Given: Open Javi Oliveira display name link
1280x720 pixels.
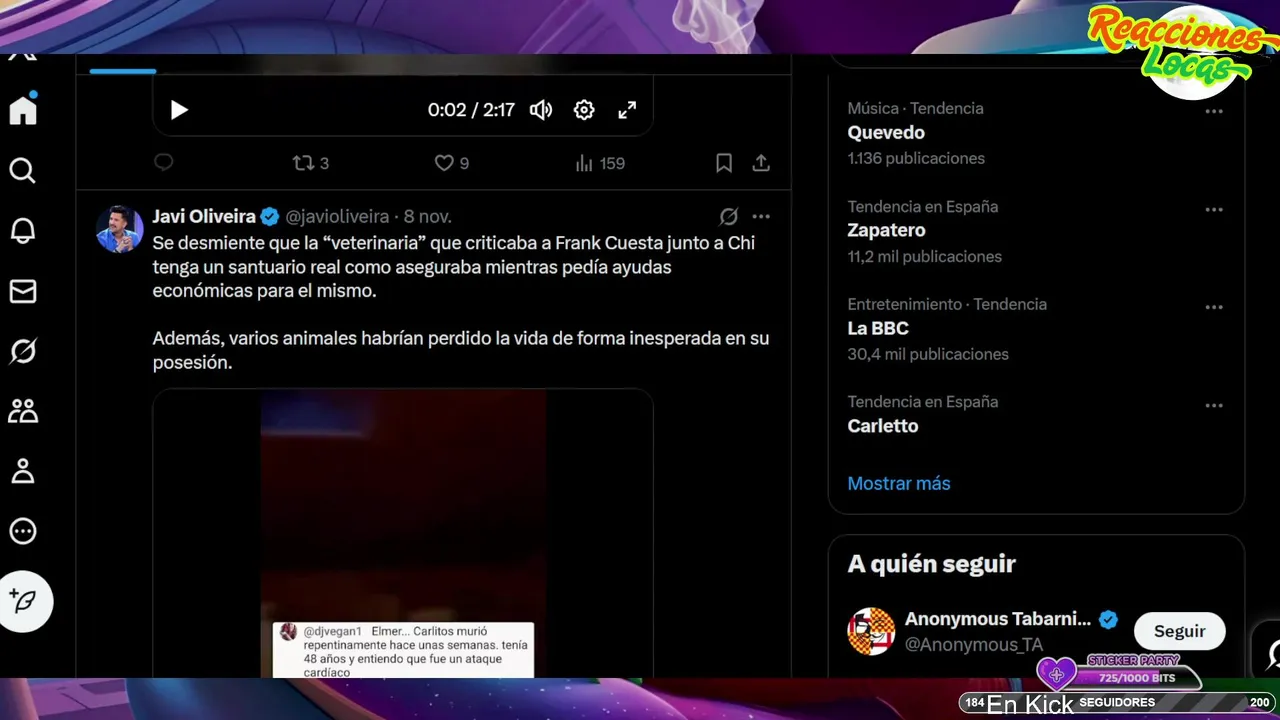Looking at the screenshot, I should (x=204, y=216).
